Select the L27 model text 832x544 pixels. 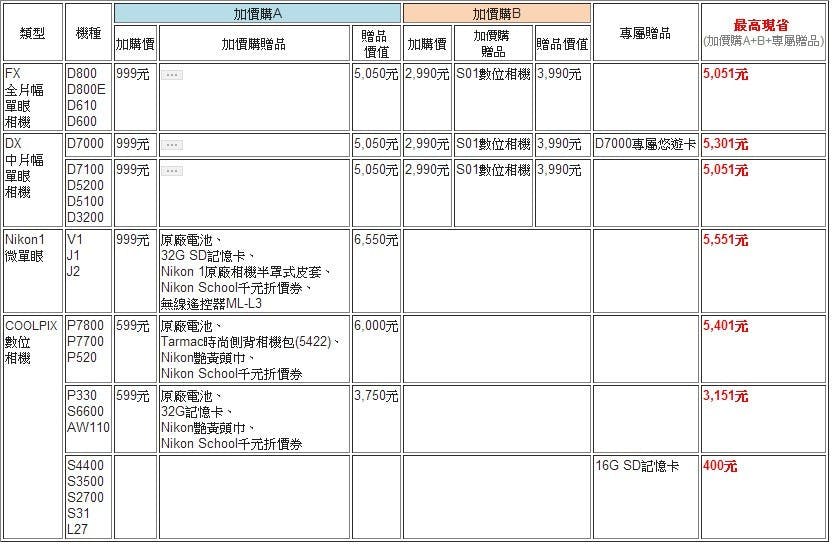(x=77, y=530)
